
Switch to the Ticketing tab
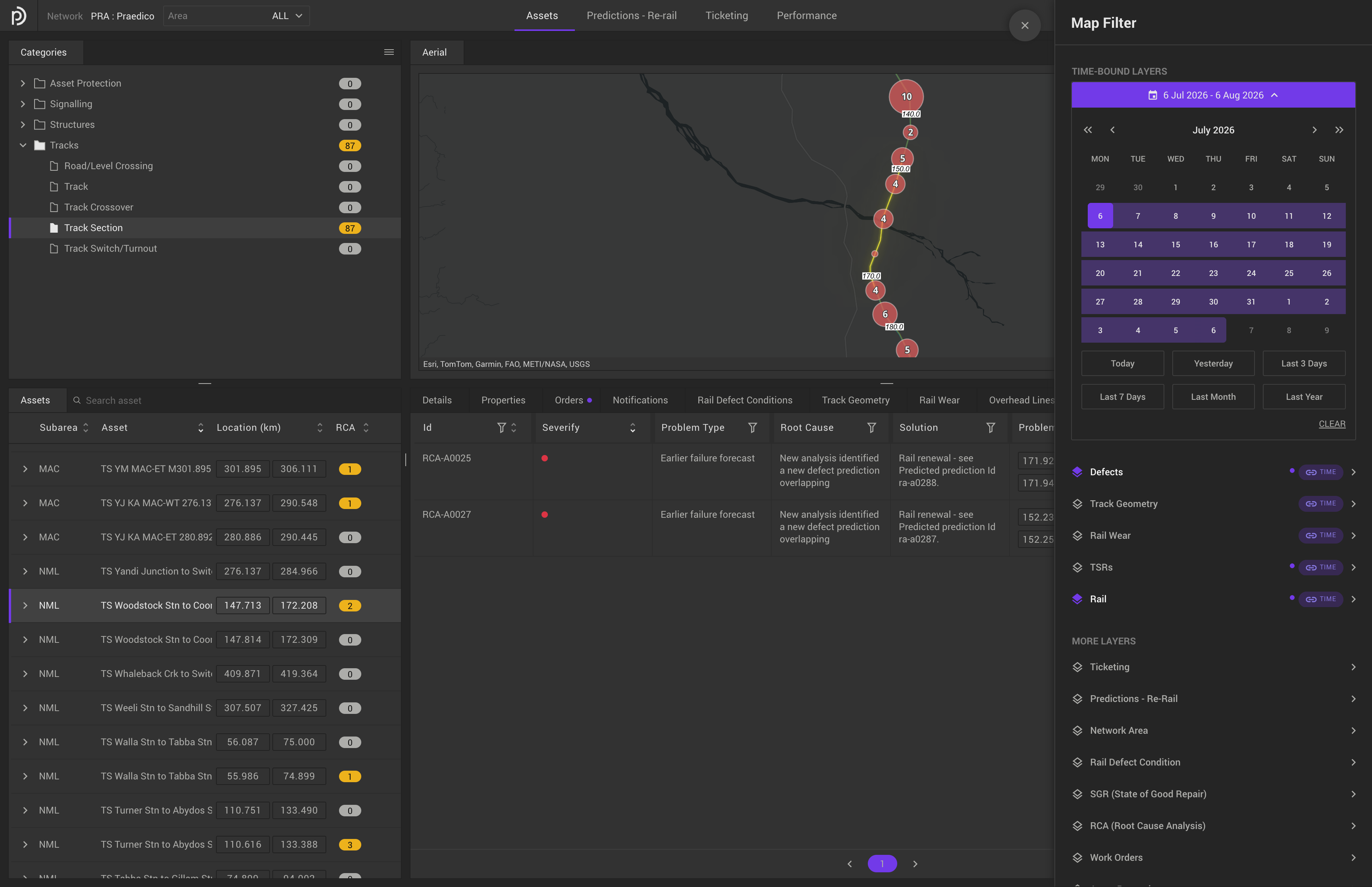pyautogui.click(x=726, y=15)
